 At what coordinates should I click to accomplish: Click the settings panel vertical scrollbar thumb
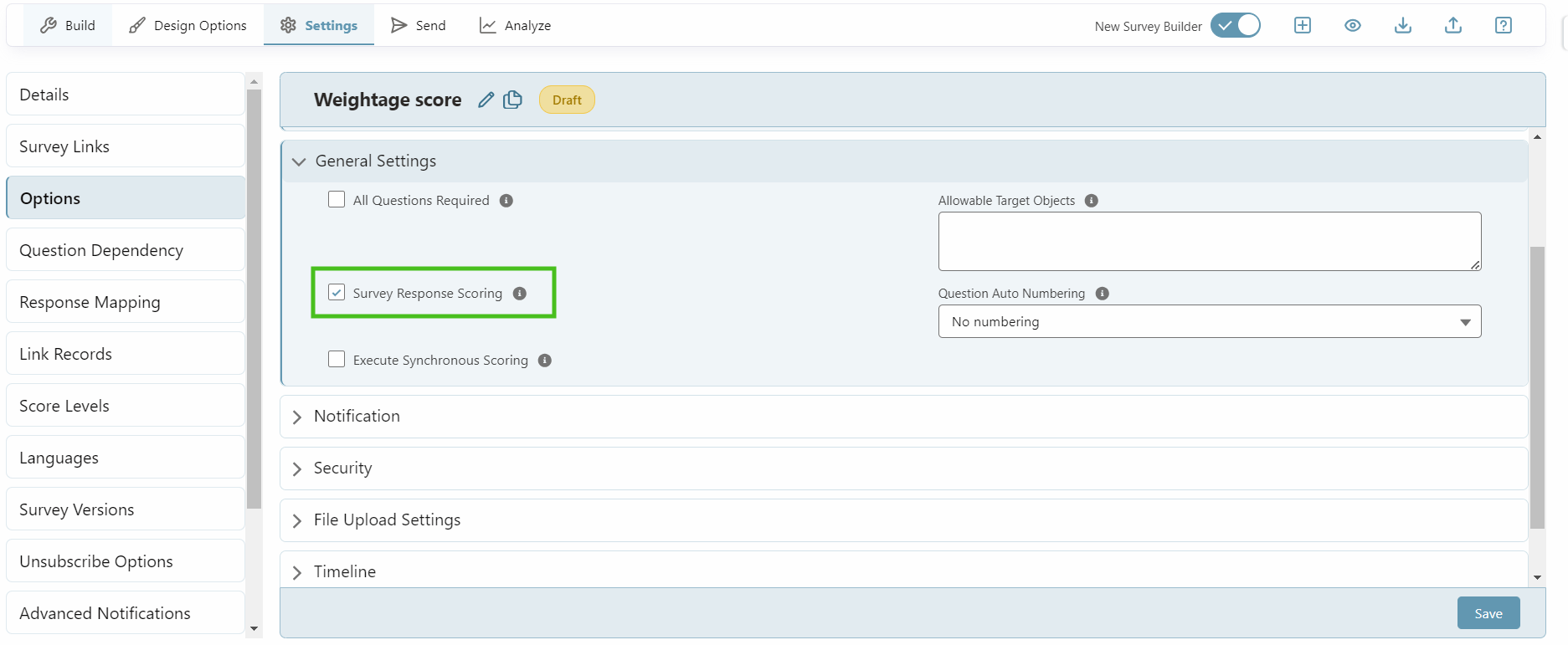click(1537, 387)
